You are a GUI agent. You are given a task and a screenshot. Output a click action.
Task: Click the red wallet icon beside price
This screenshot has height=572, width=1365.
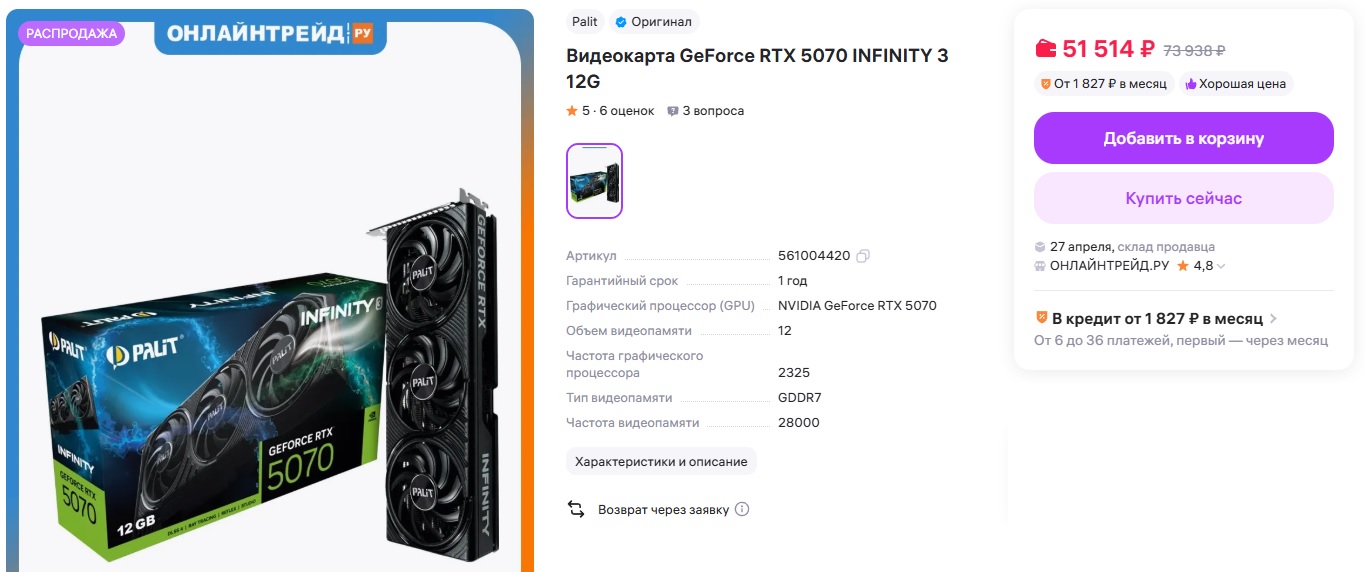(1045, 48)
